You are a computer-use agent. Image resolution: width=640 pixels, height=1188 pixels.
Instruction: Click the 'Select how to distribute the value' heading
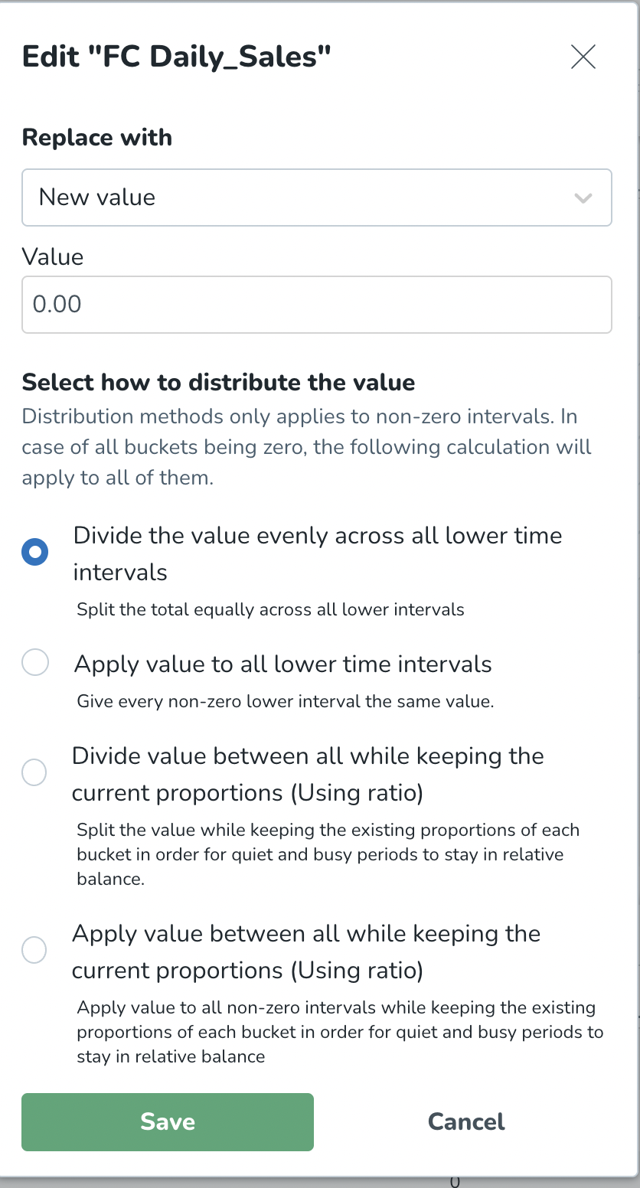click(218, 382)
